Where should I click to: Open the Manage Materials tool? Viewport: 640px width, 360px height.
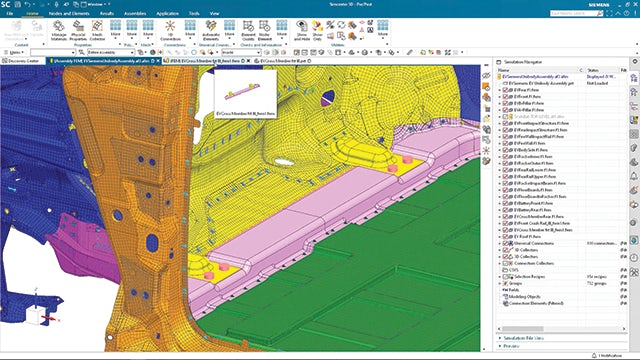(x=59, y=31)
